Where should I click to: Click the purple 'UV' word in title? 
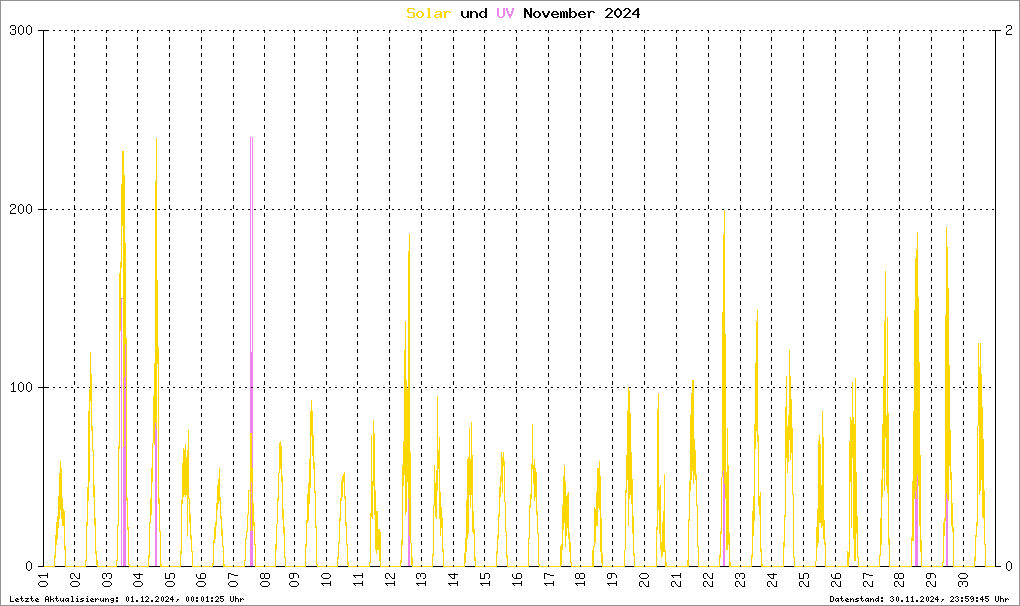[x=506, y=13]
